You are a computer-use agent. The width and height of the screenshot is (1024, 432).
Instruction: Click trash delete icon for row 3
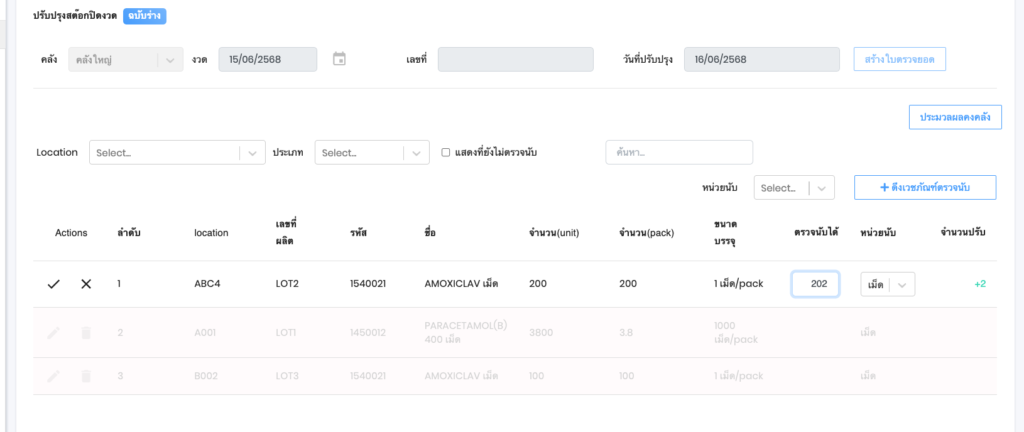pos(86,376)
